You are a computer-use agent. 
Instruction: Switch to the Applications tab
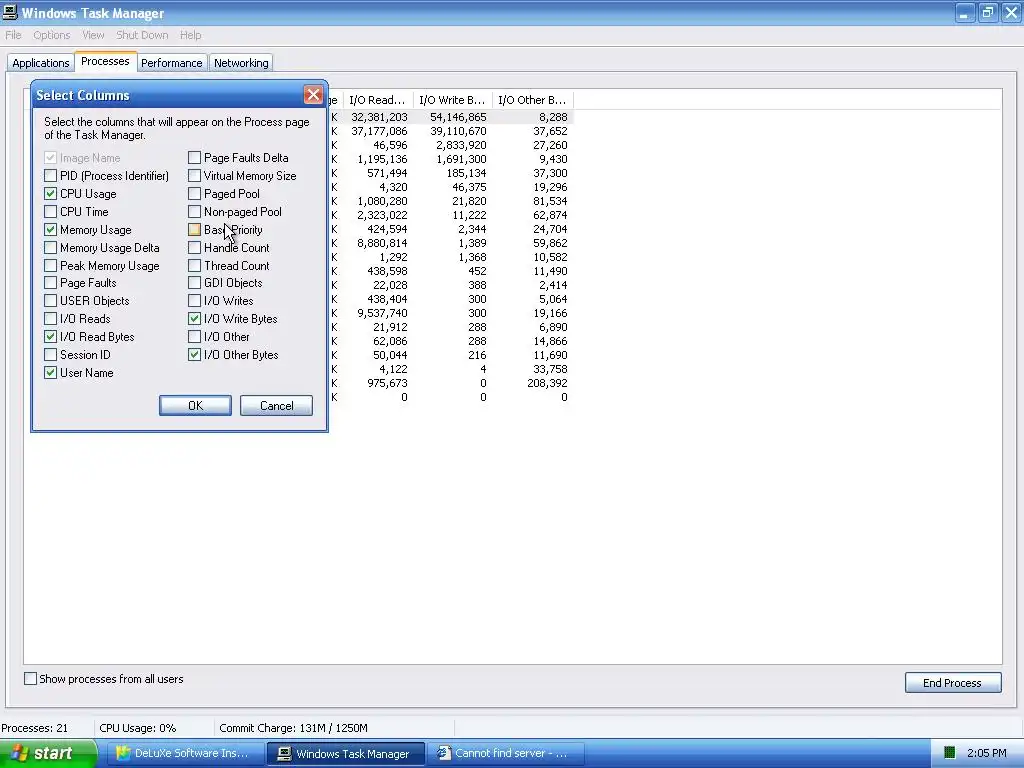(x=40, y=63)
